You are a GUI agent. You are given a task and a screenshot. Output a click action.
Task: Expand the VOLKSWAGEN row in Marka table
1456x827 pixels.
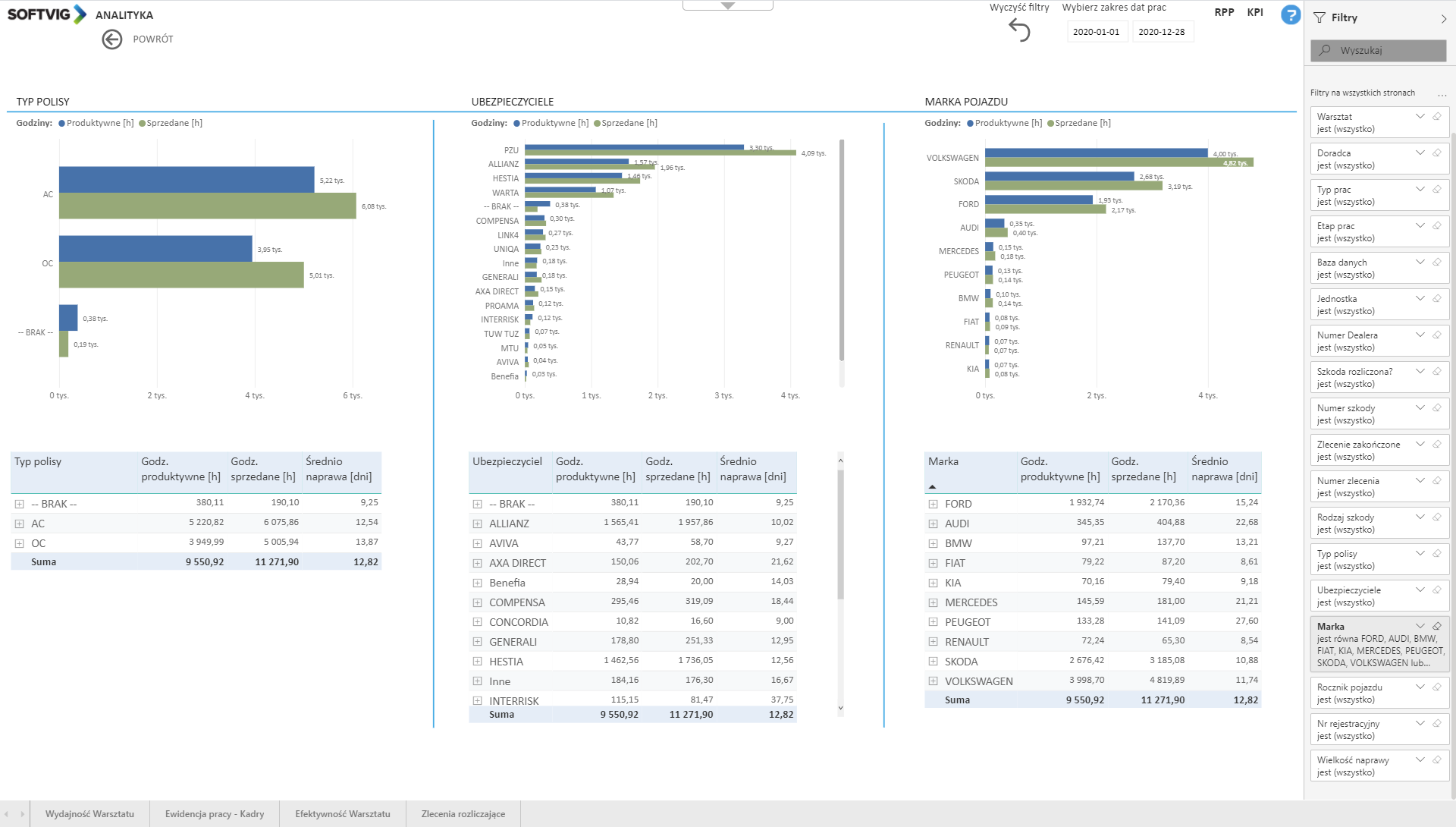coord(933,681)
